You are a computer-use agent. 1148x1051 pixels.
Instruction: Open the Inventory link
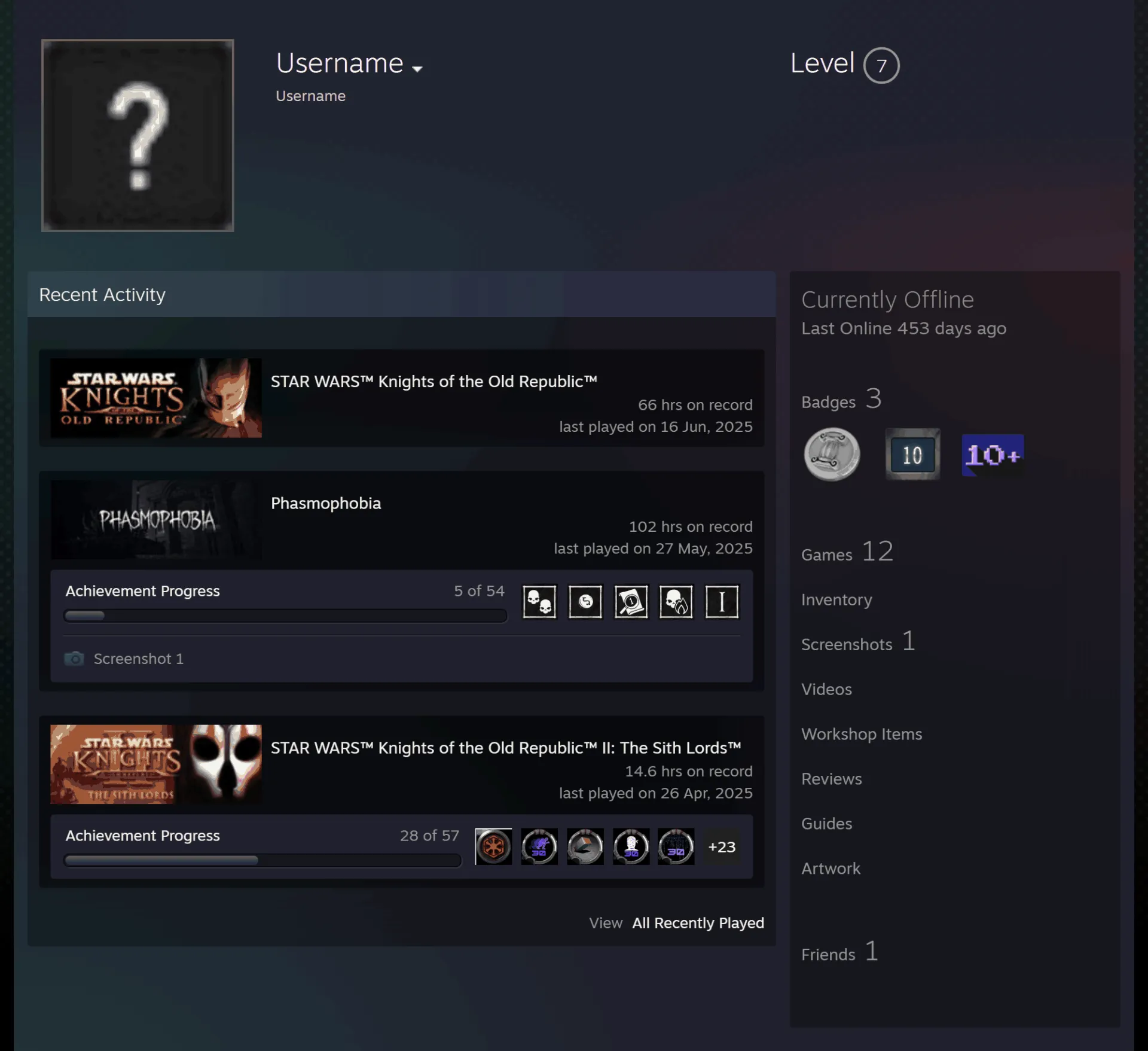point(836,600)
